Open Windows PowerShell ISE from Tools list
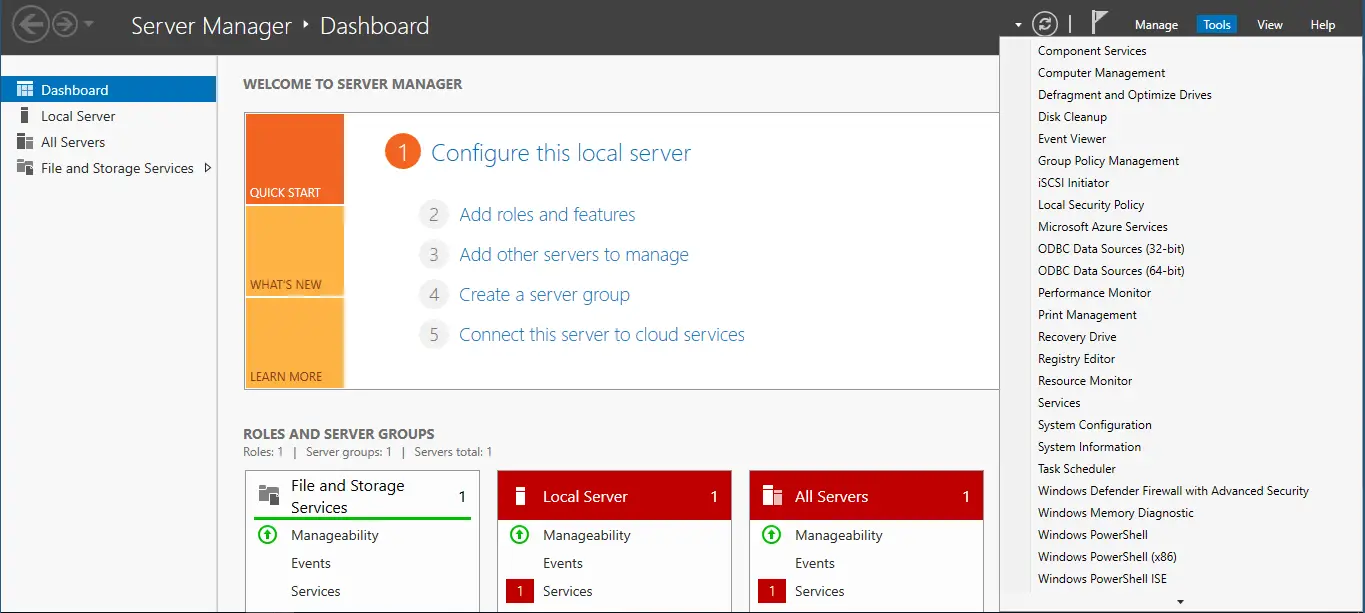This screenshot has width=1365, height=613. click(1101, 579)
